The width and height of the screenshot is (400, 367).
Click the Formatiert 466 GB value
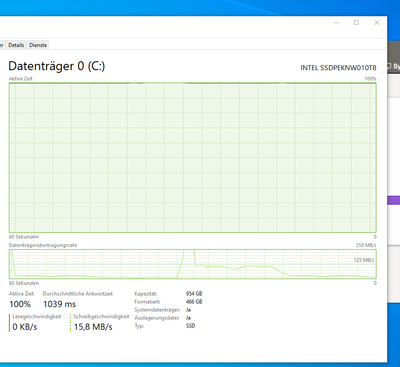pos(194,302)
